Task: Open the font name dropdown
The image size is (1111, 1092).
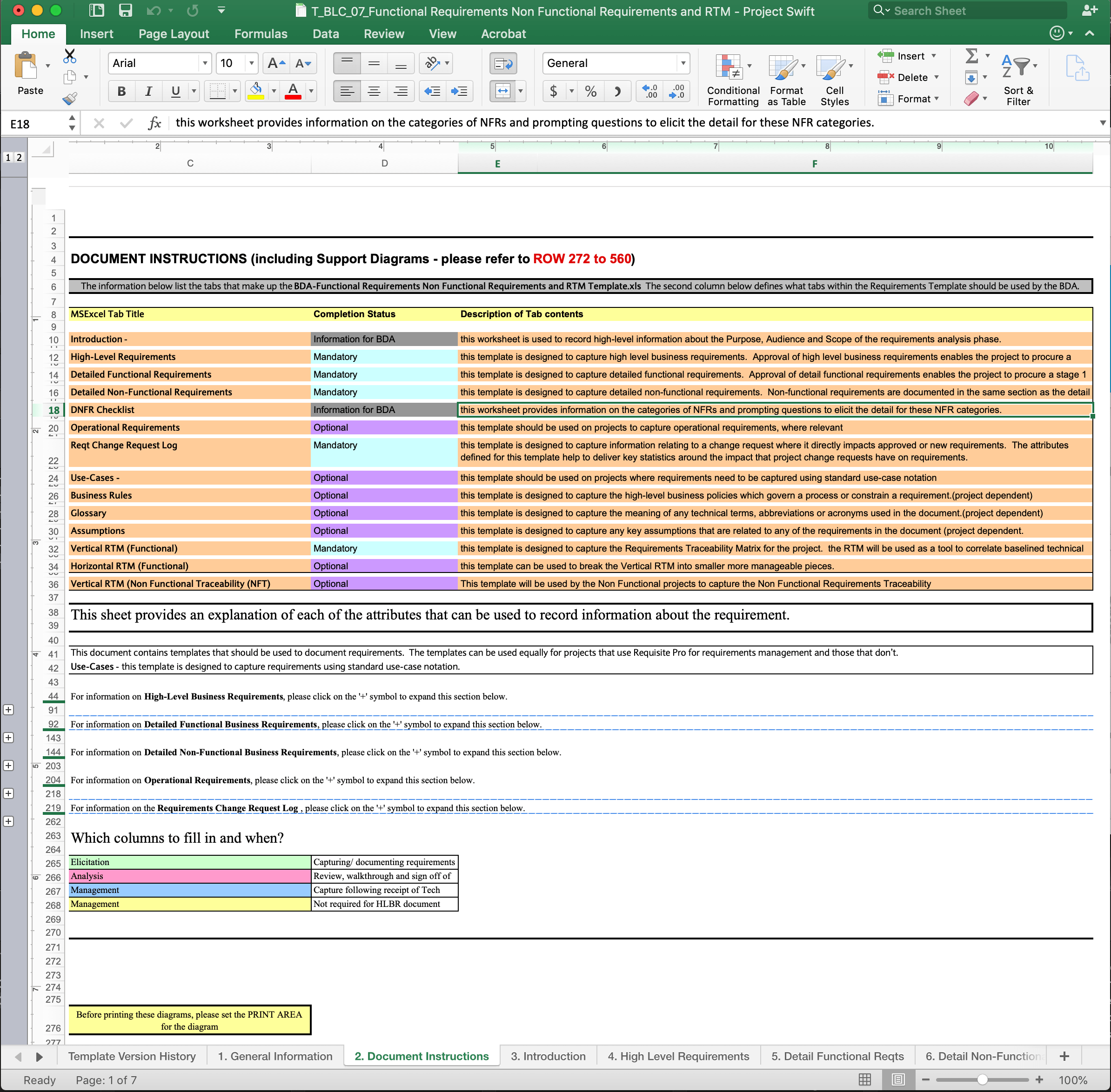Action: (x=205, y=63)
